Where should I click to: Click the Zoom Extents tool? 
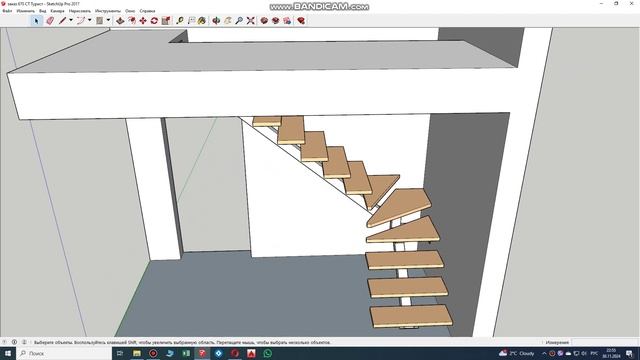[x=251, y=20]
